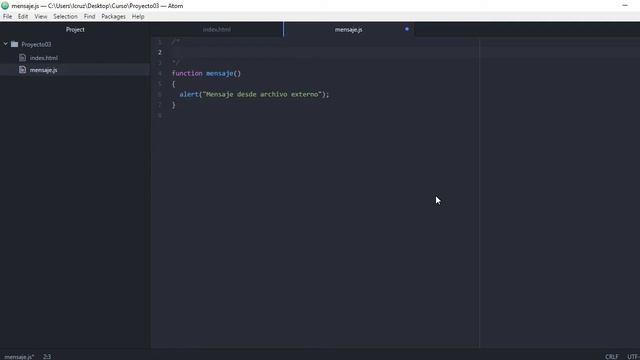
Task: Open the Selection menu
Action: pyautogui.click(x=65, y=16)
